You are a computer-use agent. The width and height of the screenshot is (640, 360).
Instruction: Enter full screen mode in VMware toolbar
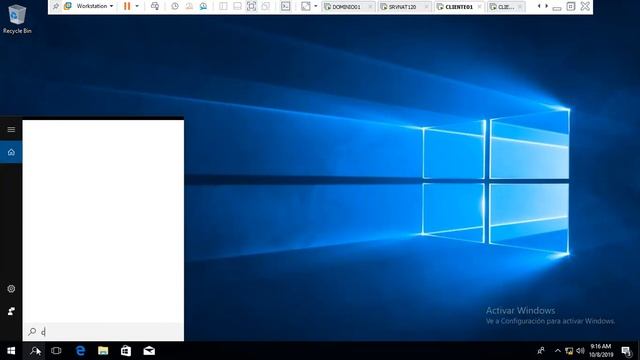pos(251,6)
